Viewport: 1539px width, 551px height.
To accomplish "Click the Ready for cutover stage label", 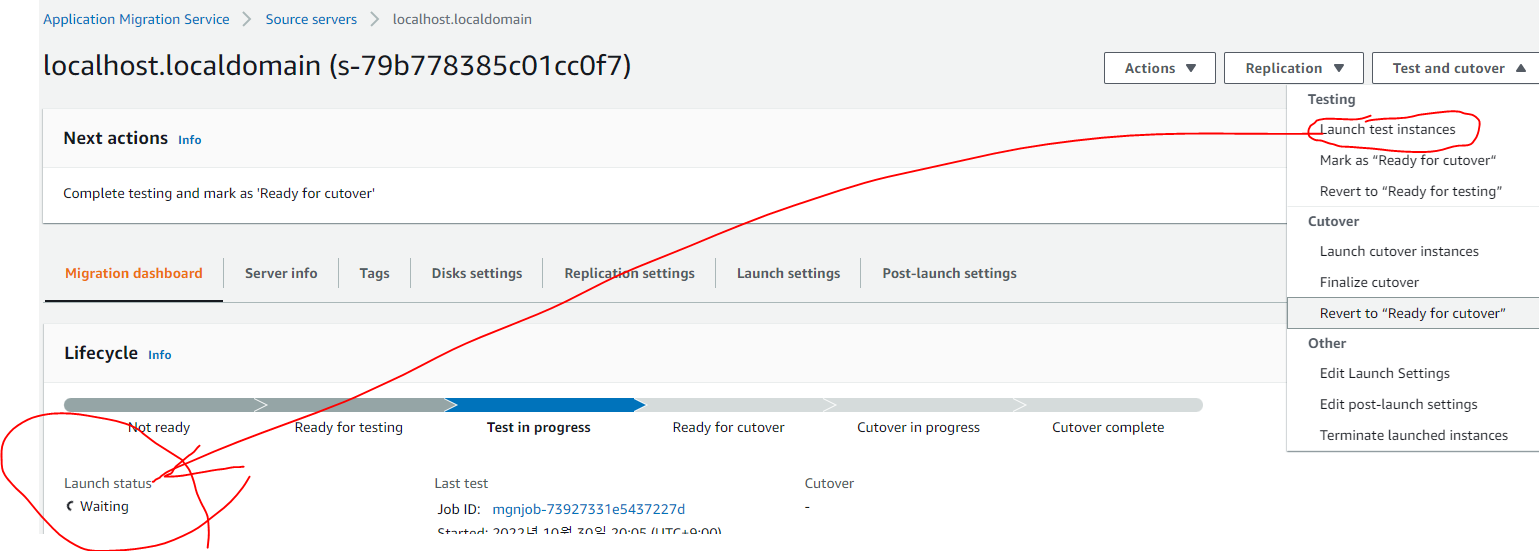I will (x=728, y=427).
